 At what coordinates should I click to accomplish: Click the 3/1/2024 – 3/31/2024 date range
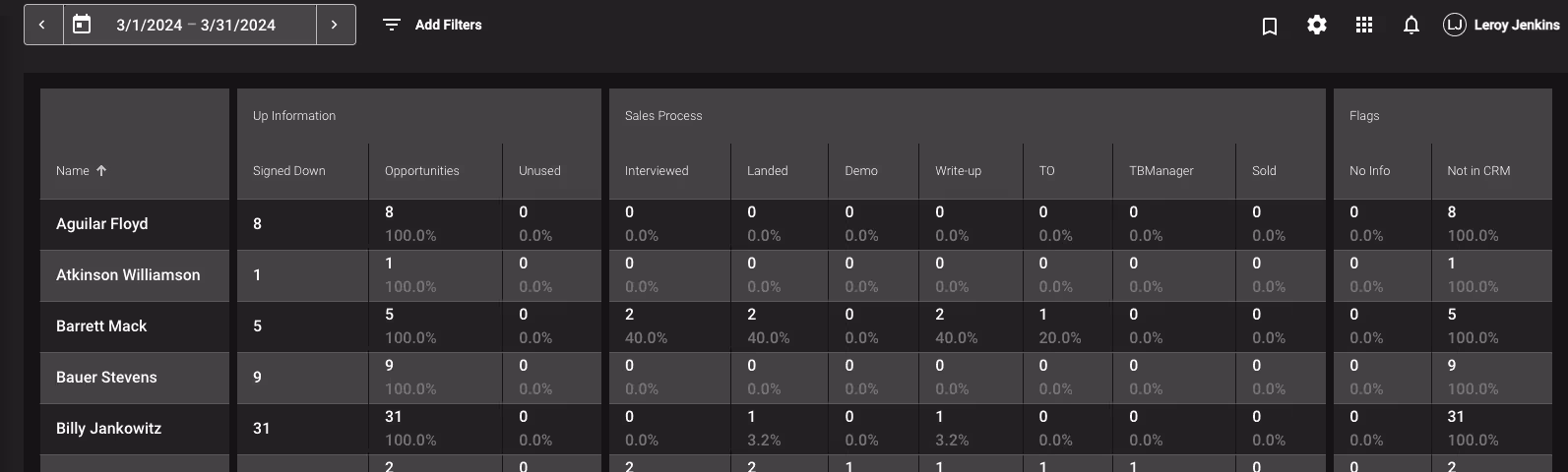[196, 25]
